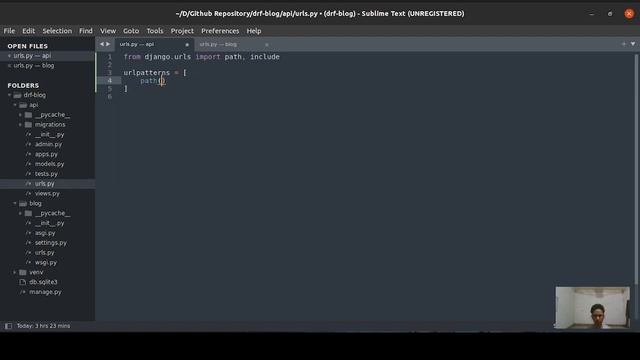This screenshot has height=360, width=640.
Task: Close the Sublime Text window
Action: pos(629,13)
